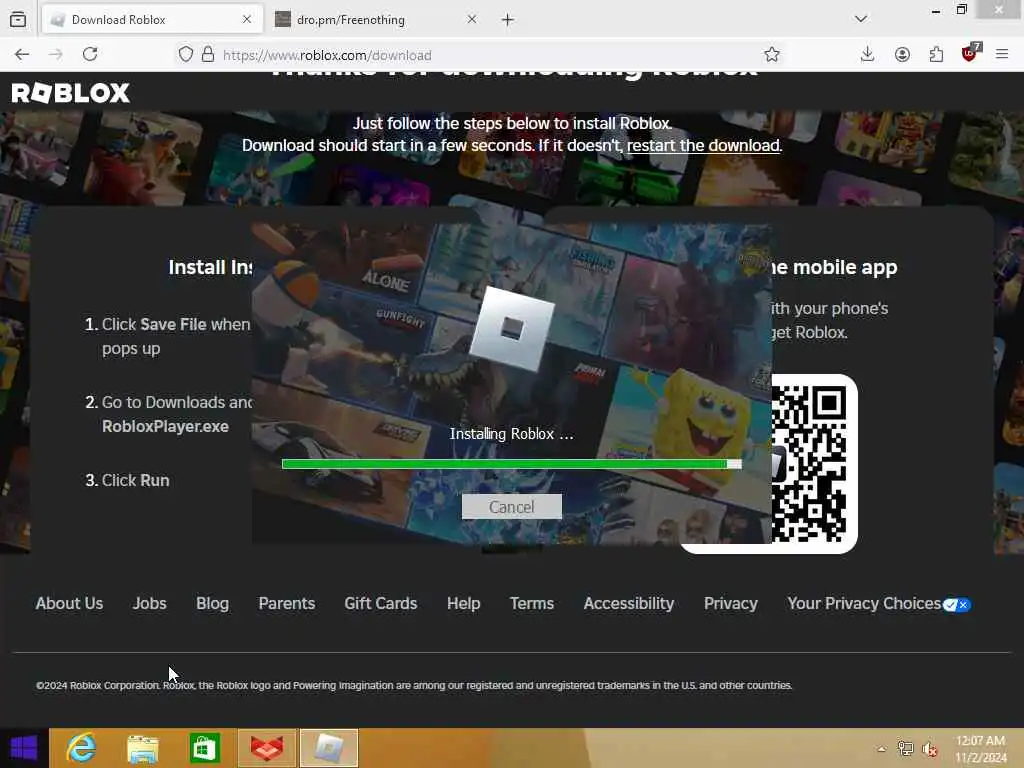Click the green installation progress bar
This screenshot has width=1024, height=768.
(511, 464)
